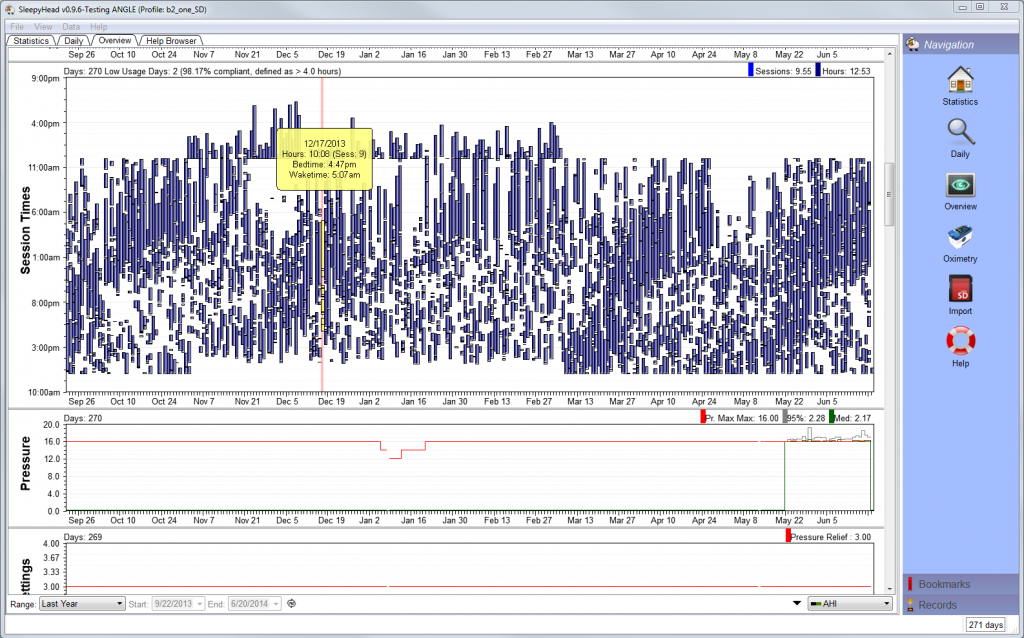
Task: Open the Daily magnifying glass icon
Action: coord(960,133)
